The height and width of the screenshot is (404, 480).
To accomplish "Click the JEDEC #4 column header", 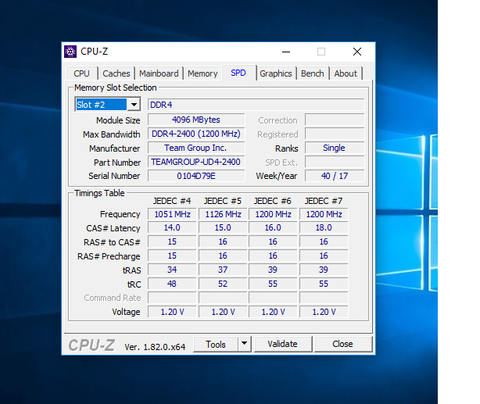I will [x=172, y=201].
